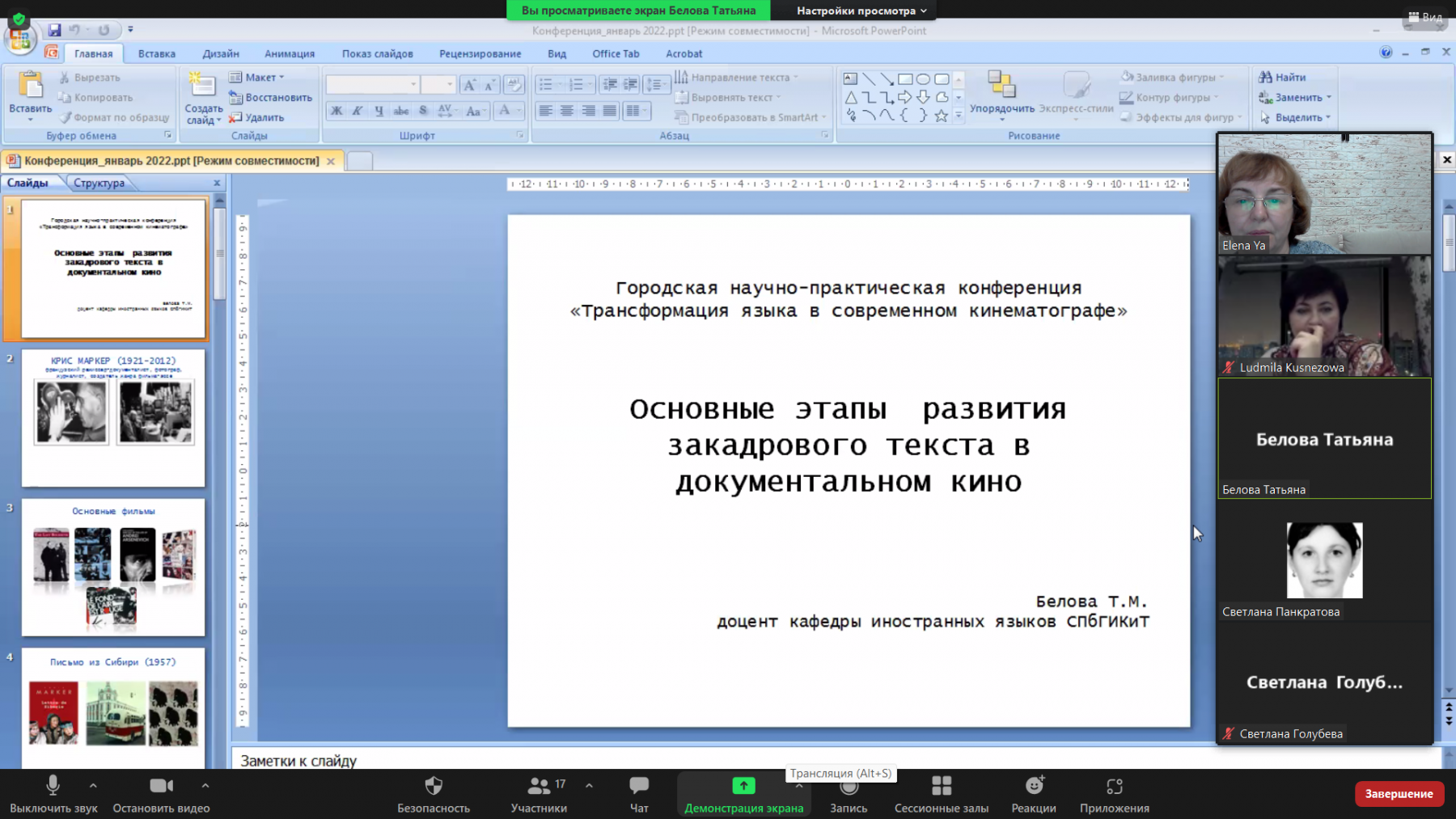The width and height of the screenshot is (1456, 819).
Task: Expand video options arrow next to camera
Action: [205, 785]
